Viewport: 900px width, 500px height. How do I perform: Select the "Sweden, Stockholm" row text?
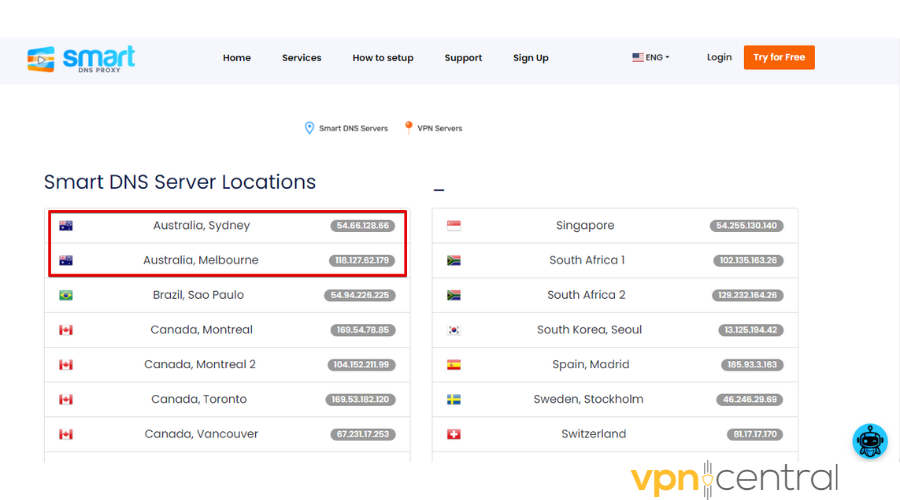click(588, 400)
